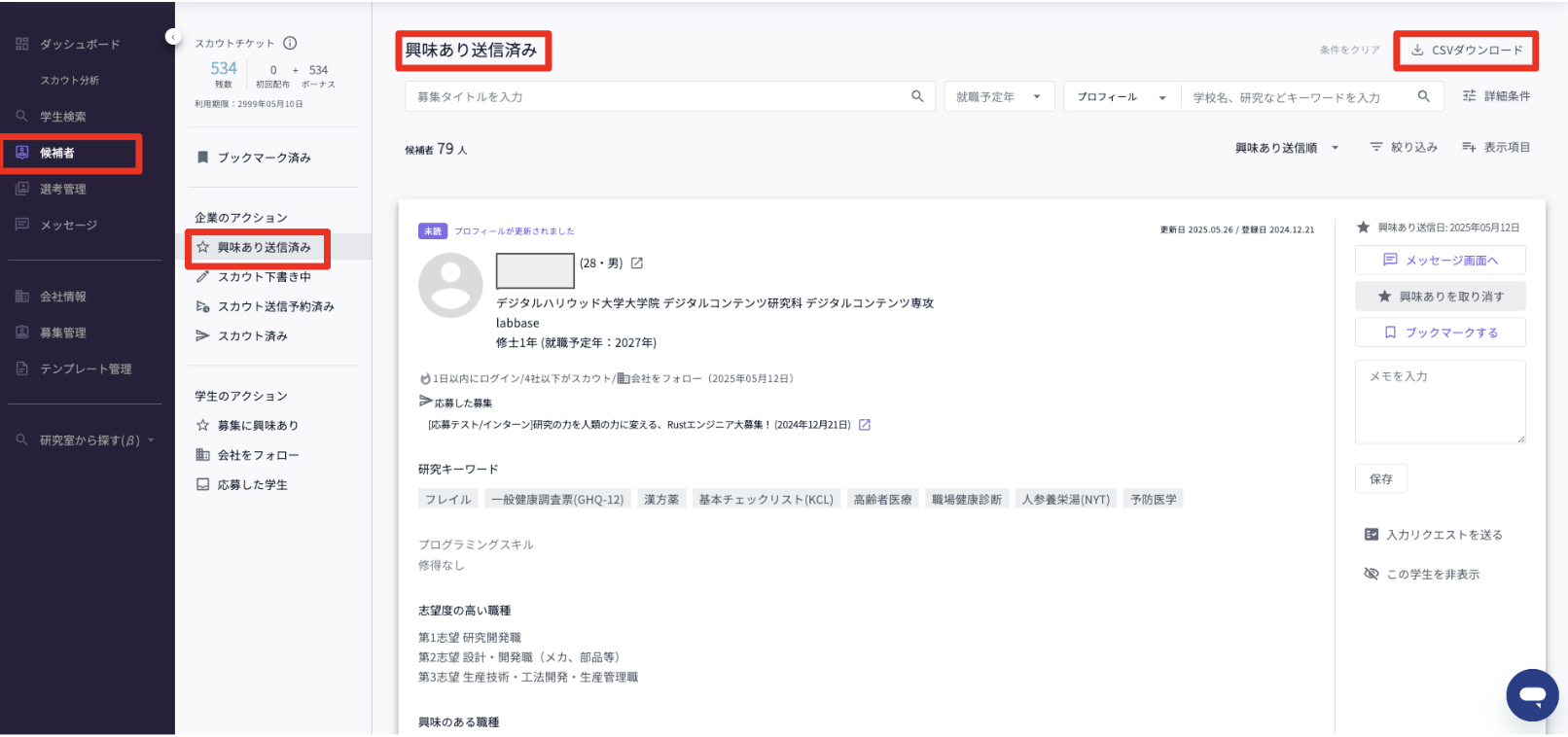Open the プロフィール dropdown
The width and height of the screenshot is (1568, 737).
pos(1122,96)
